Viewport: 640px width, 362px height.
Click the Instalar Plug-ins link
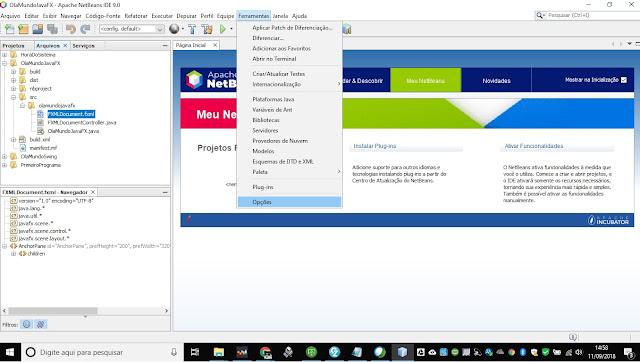click(x=375, y=146)
